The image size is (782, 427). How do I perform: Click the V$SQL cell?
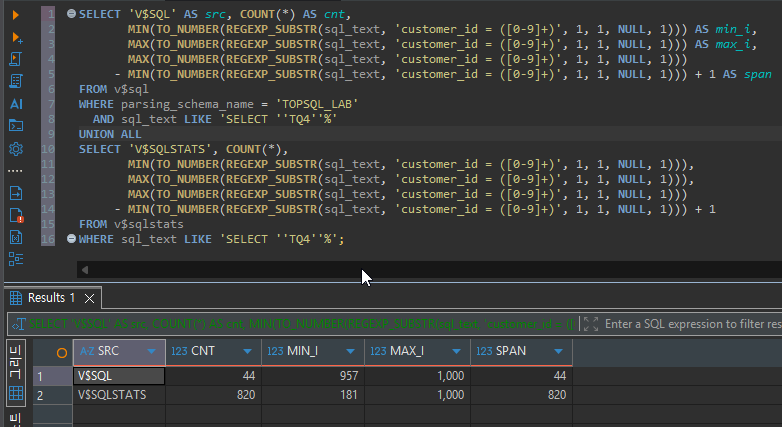point(119,376)
